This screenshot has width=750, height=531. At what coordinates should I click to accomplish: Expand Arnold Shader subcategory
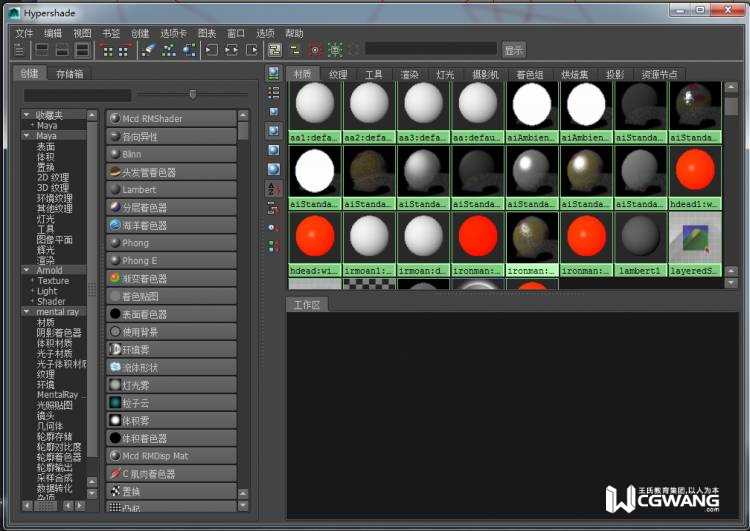(x=33, y=301)
